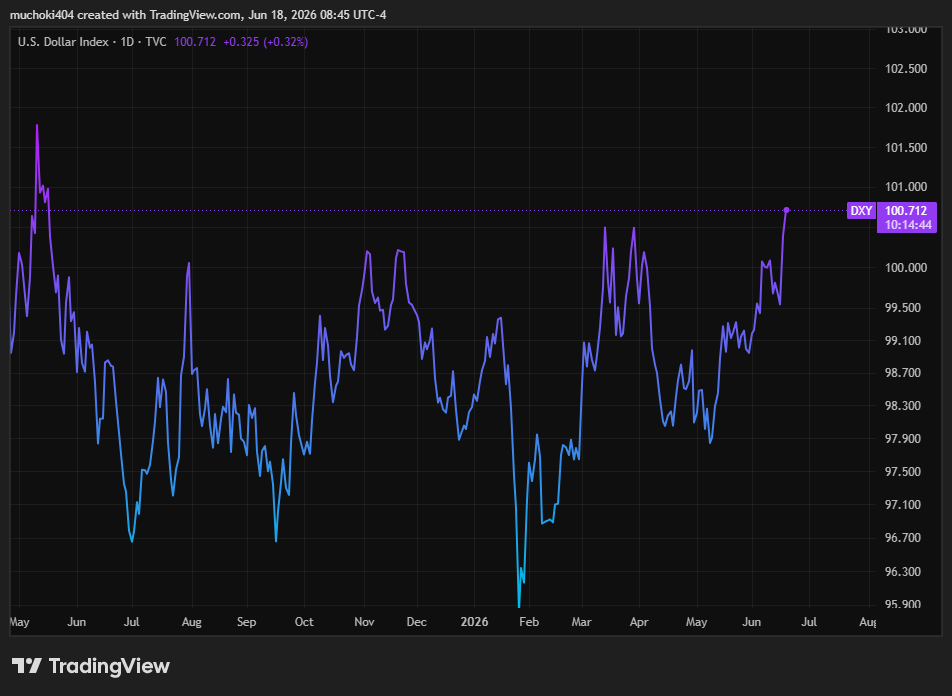Viewport: 952px width, 696px height.
Task: Click the 100.712 current price tag
Action: (906, 211)
